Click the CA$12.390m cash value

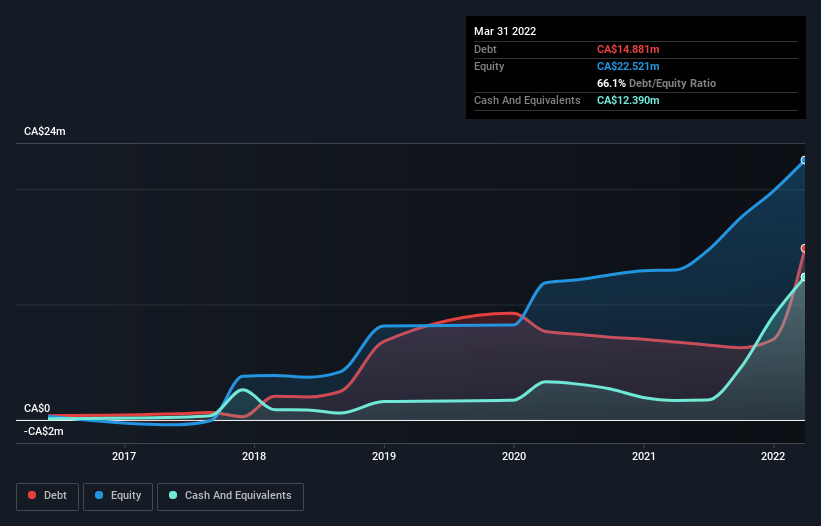tap(628, 100)
